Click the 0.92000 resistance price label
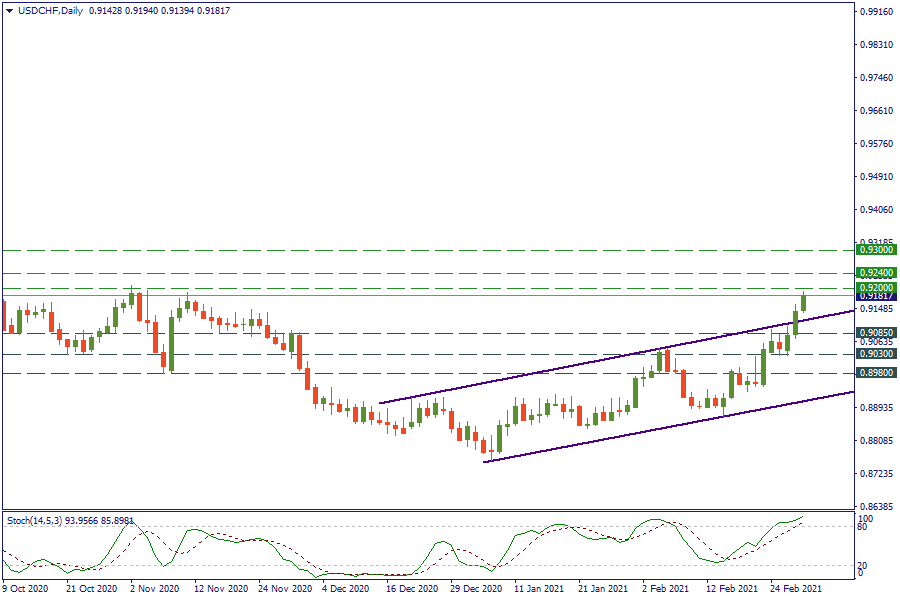 coord(876,288)
